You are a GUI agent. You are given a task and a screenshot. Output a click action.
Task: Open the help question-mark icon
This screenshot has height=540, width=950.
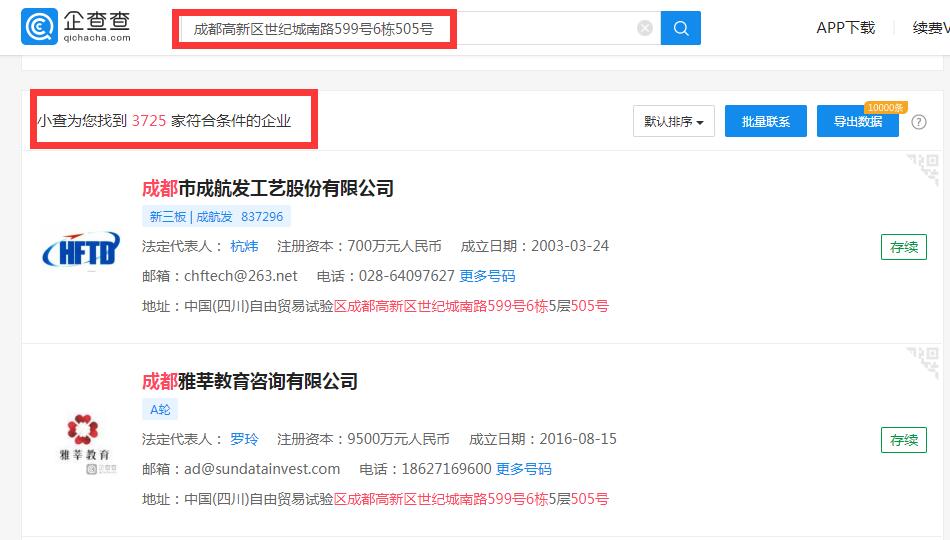click(918, 122)
